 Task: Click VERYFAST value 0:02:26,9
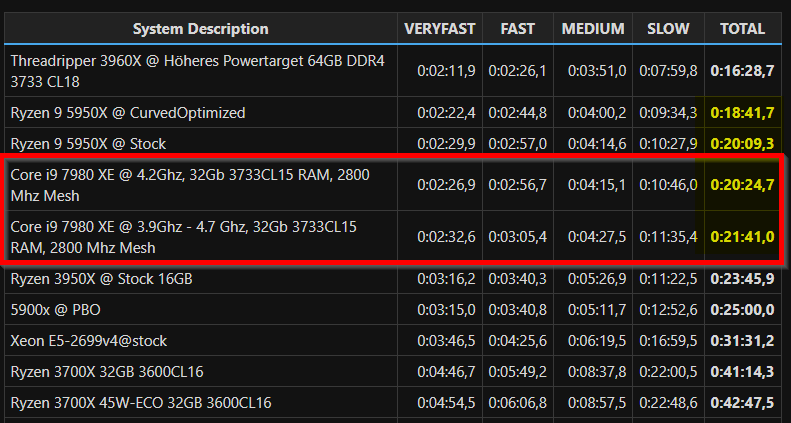pos(446,185)
